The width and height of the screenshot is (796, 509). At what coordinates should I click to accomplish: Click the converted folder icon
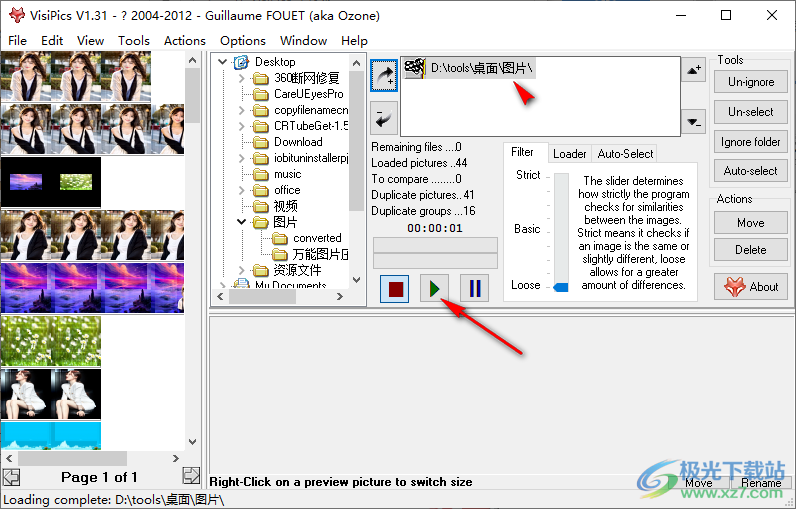pos(280,238)
